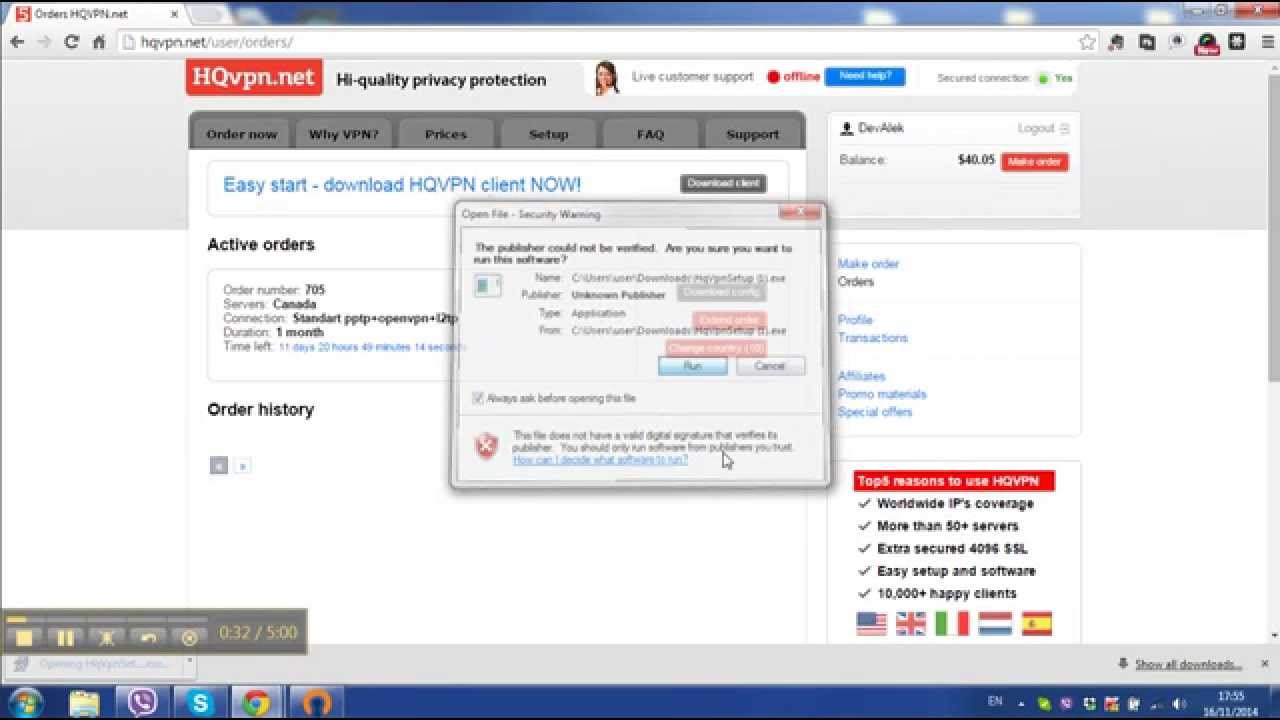Screen dimensions: 1280x720
Task: Open the Why VPN? tab
Action: [x=343, y=134]
